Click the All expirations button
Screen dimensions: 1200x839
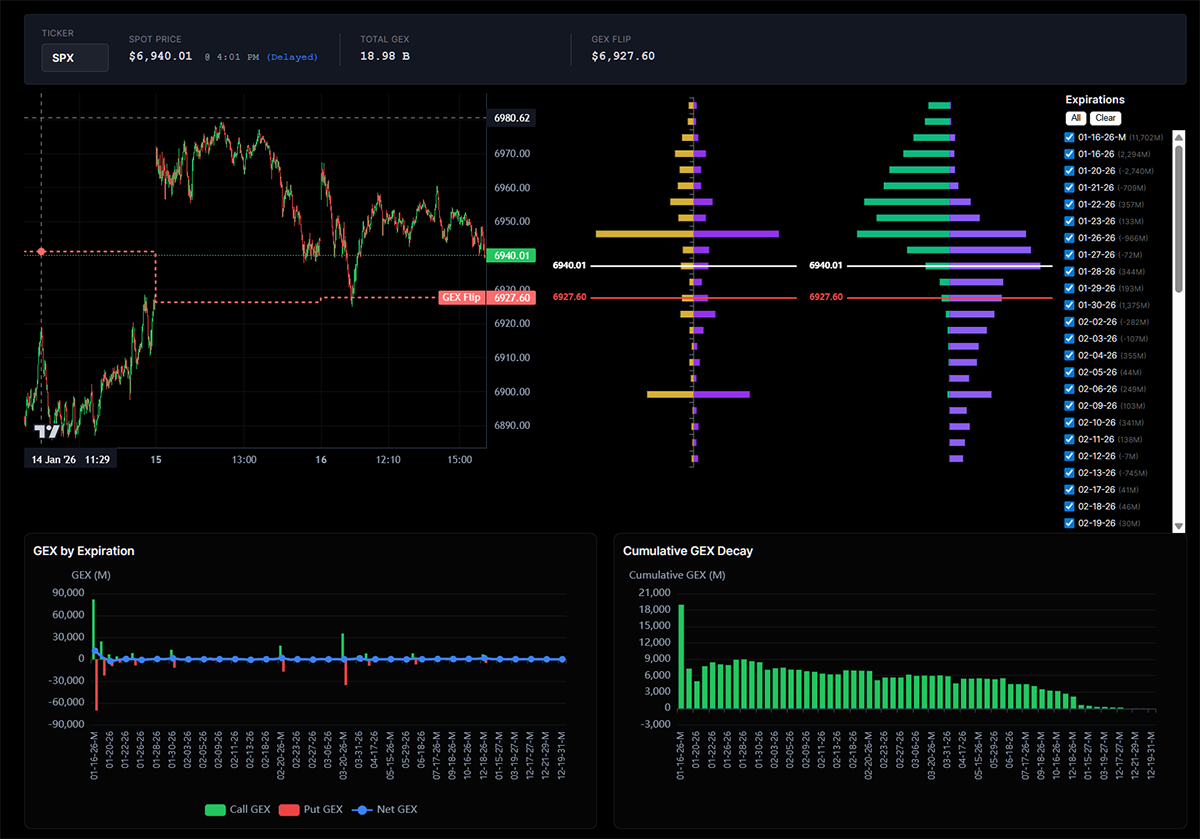[1075, 118]
